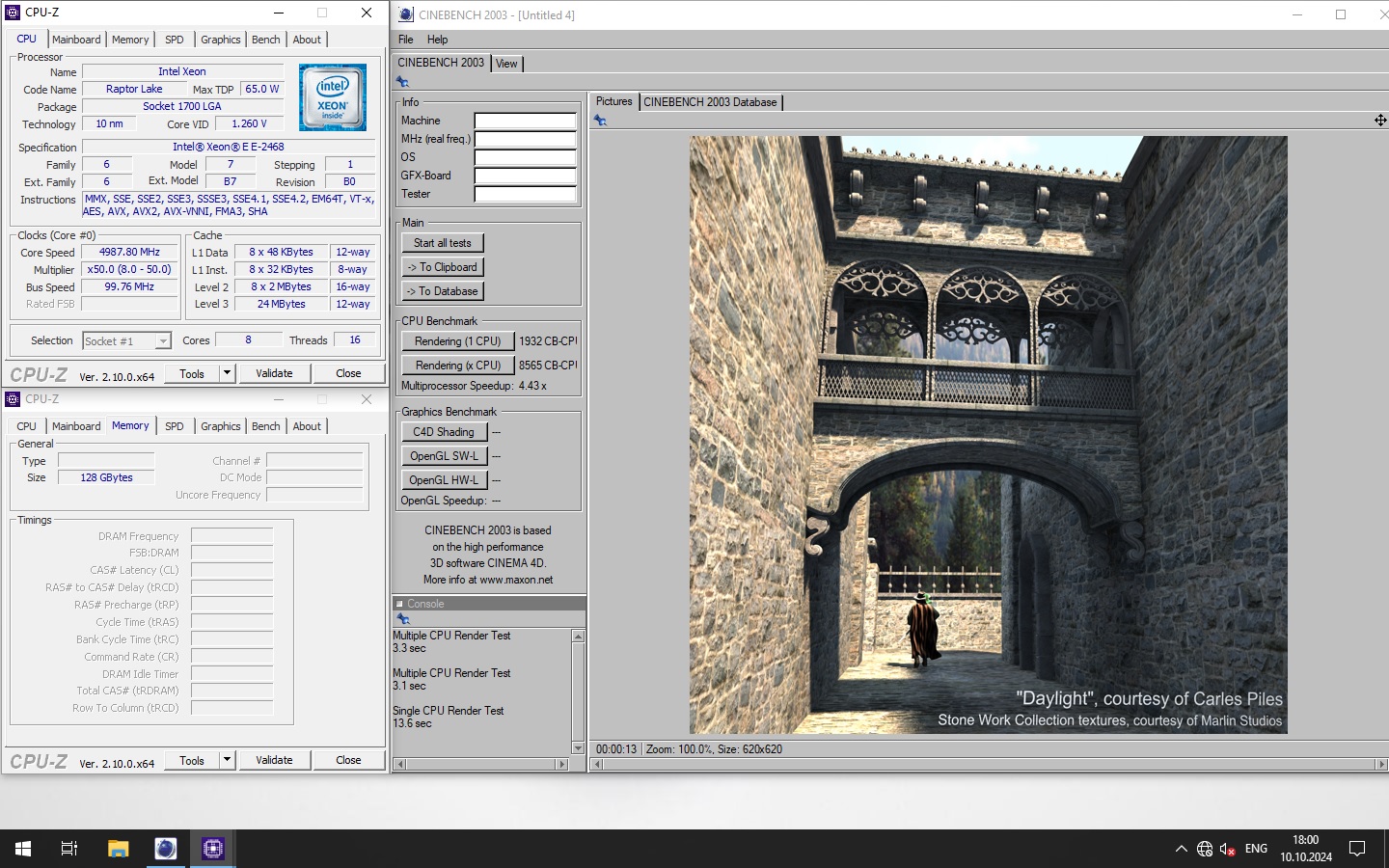This screenshot has width=1389, height=868.
Task: Open the About tab in top CPU-Z window
Action: [308, 40]
